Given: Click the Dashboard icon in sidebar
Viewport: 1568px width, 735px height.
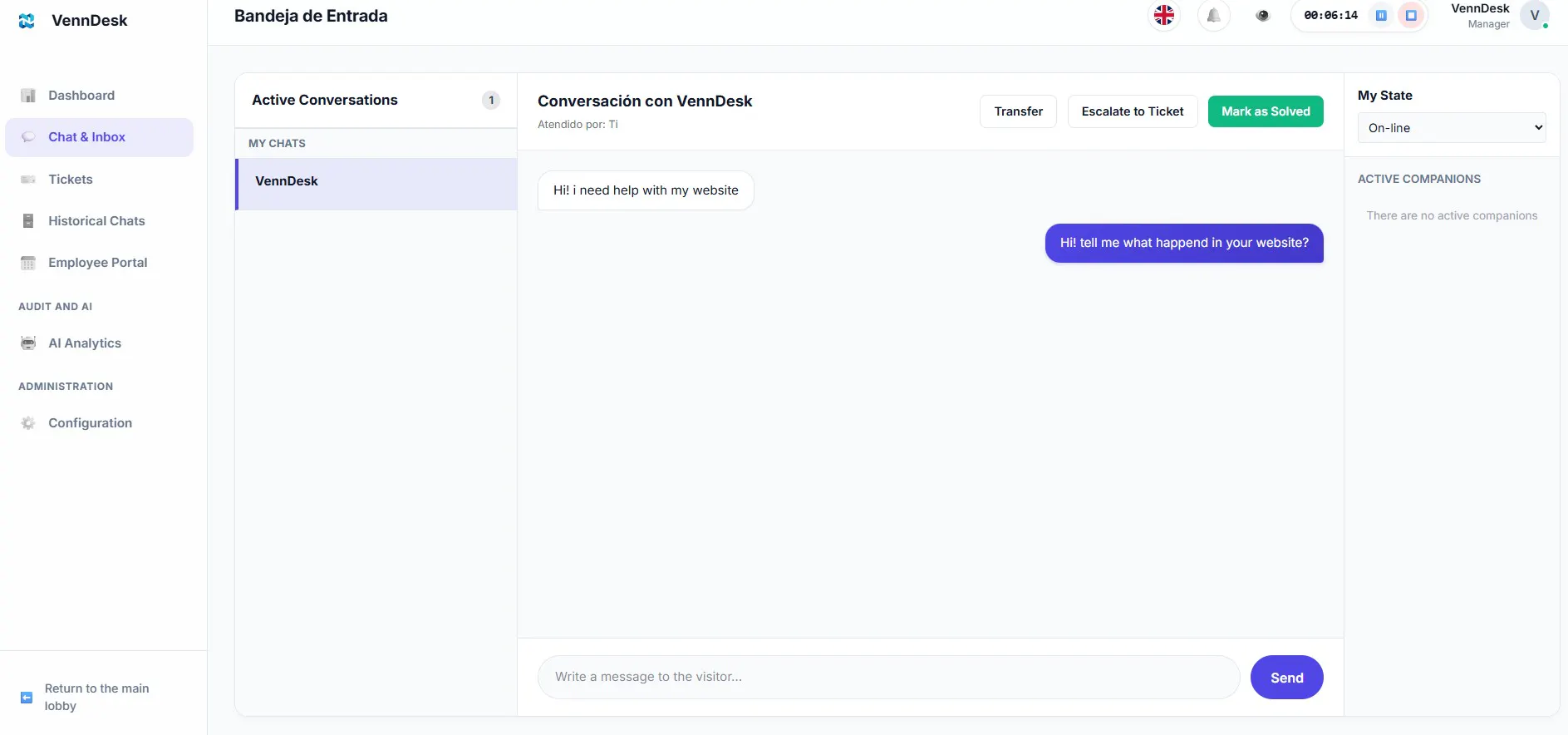Looking at the screenshot, I should tap(28, 96).
